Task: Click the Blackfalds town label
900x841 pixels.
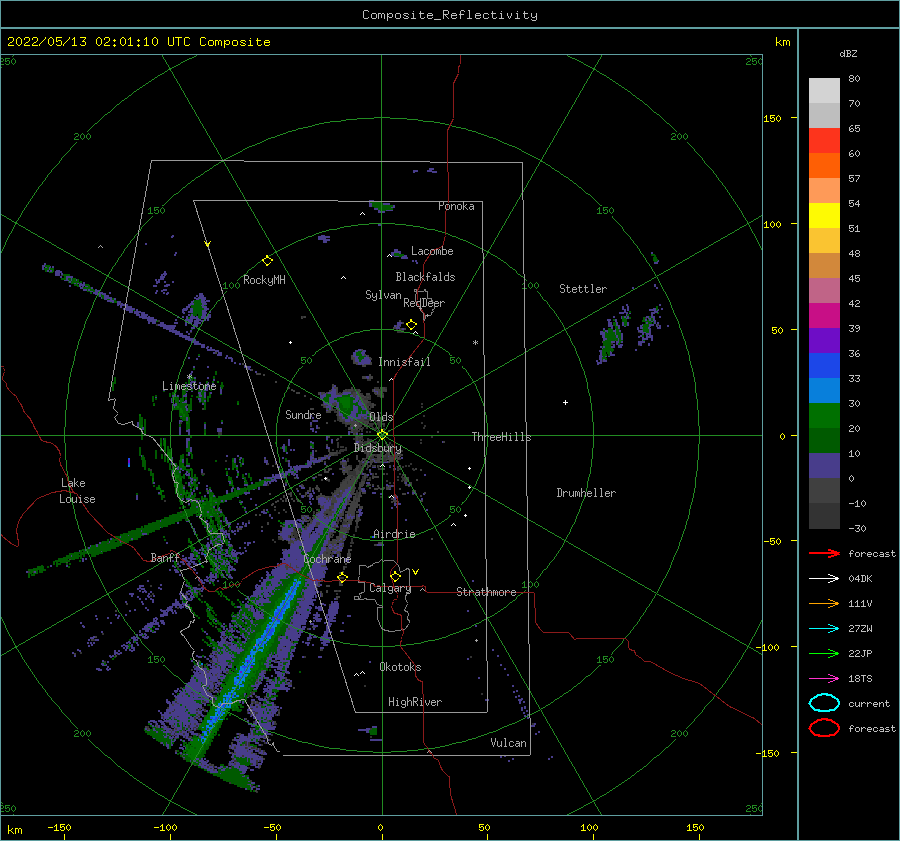Action: click(x=425, y=277)
